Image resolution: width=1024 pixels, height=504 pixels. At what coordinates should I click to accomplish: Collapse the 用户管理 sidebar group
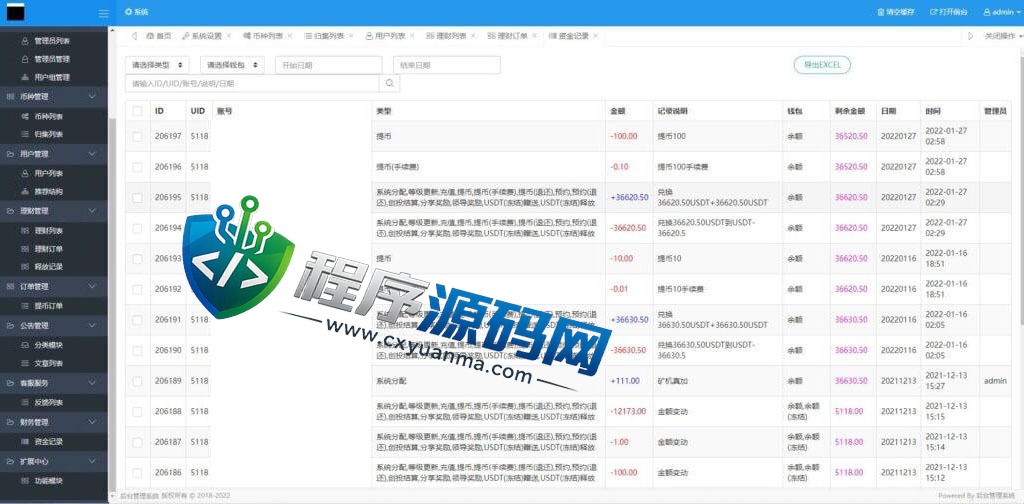[x=54, y=154]
